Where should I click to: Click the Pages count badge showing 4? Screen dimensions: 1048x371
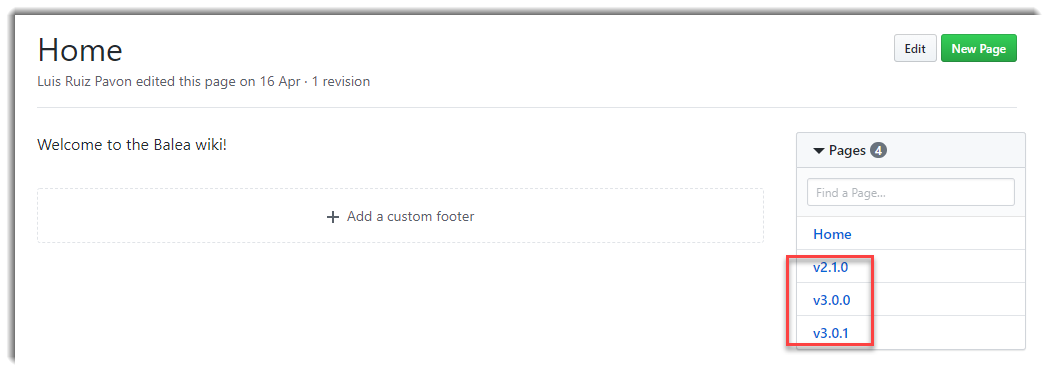coord(879,150)
